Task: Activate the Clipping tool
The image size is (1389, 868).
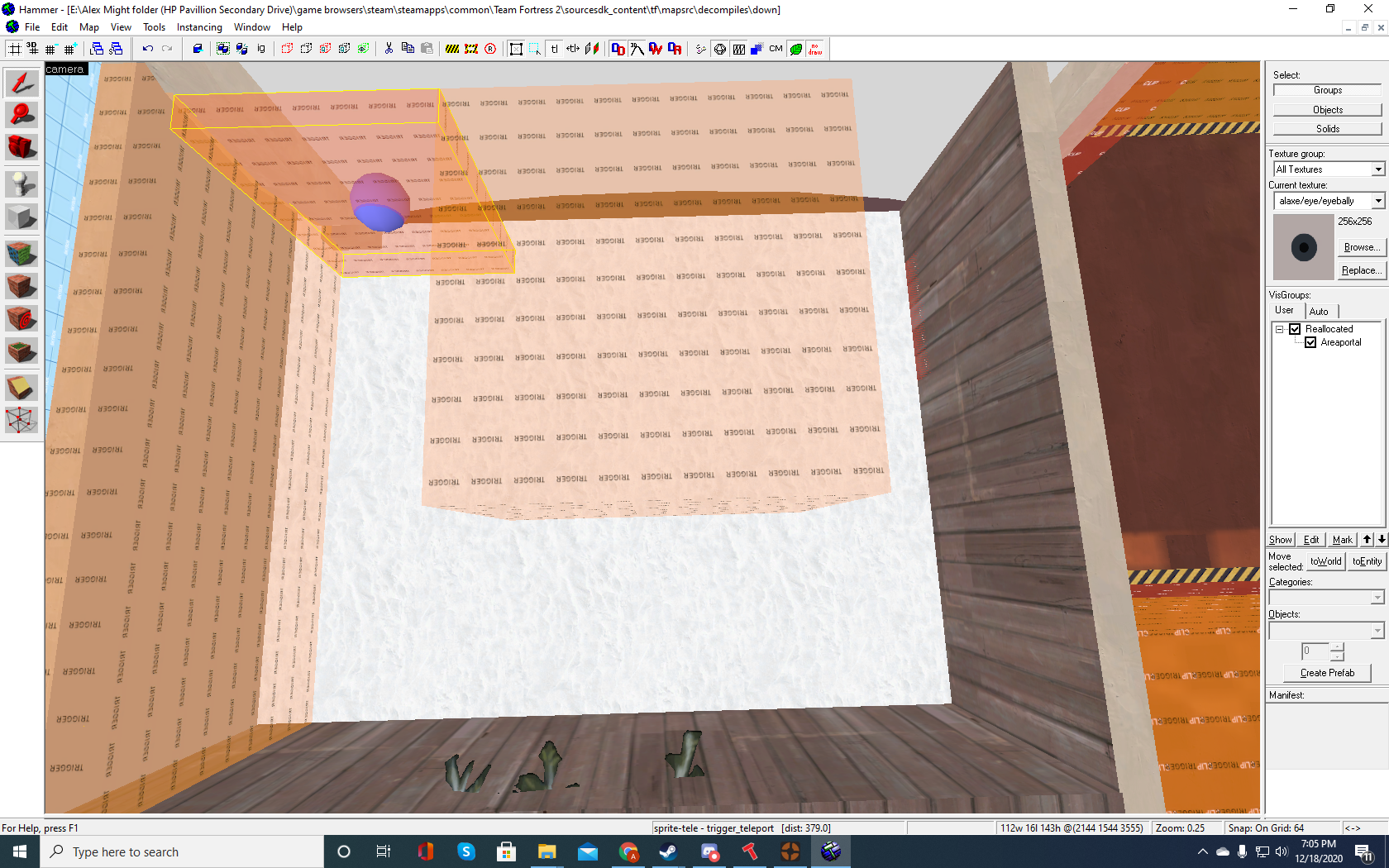Action: tap(21, 387)
